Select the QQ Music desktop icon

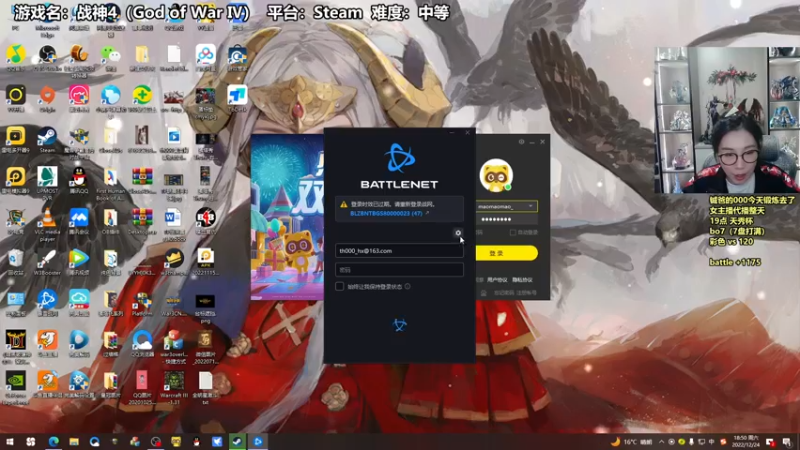[15, 57]
